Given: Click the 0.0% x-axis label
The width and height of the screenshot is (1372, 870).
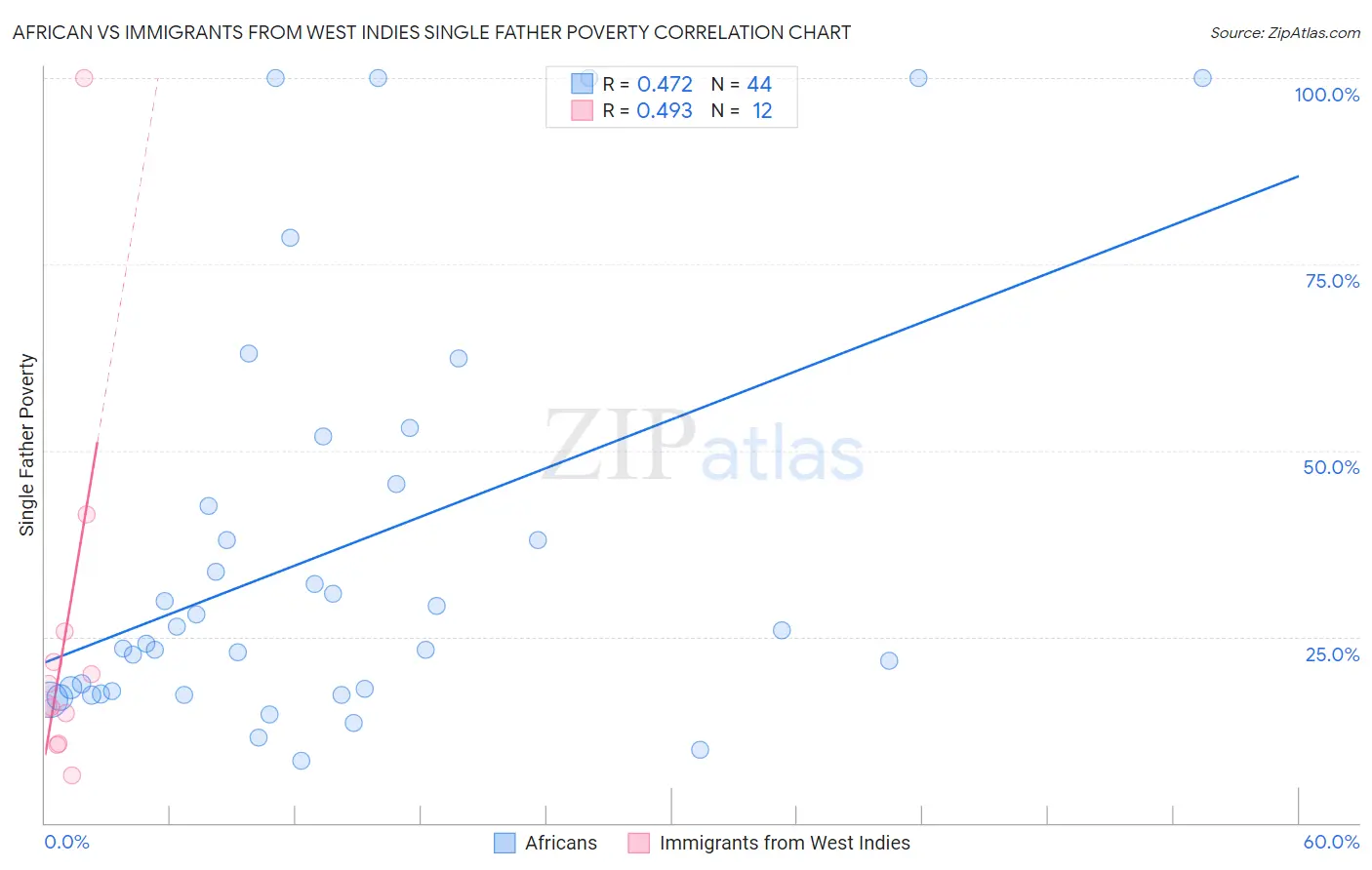Looking at the screenshot, I should click(x=66, y=842).
